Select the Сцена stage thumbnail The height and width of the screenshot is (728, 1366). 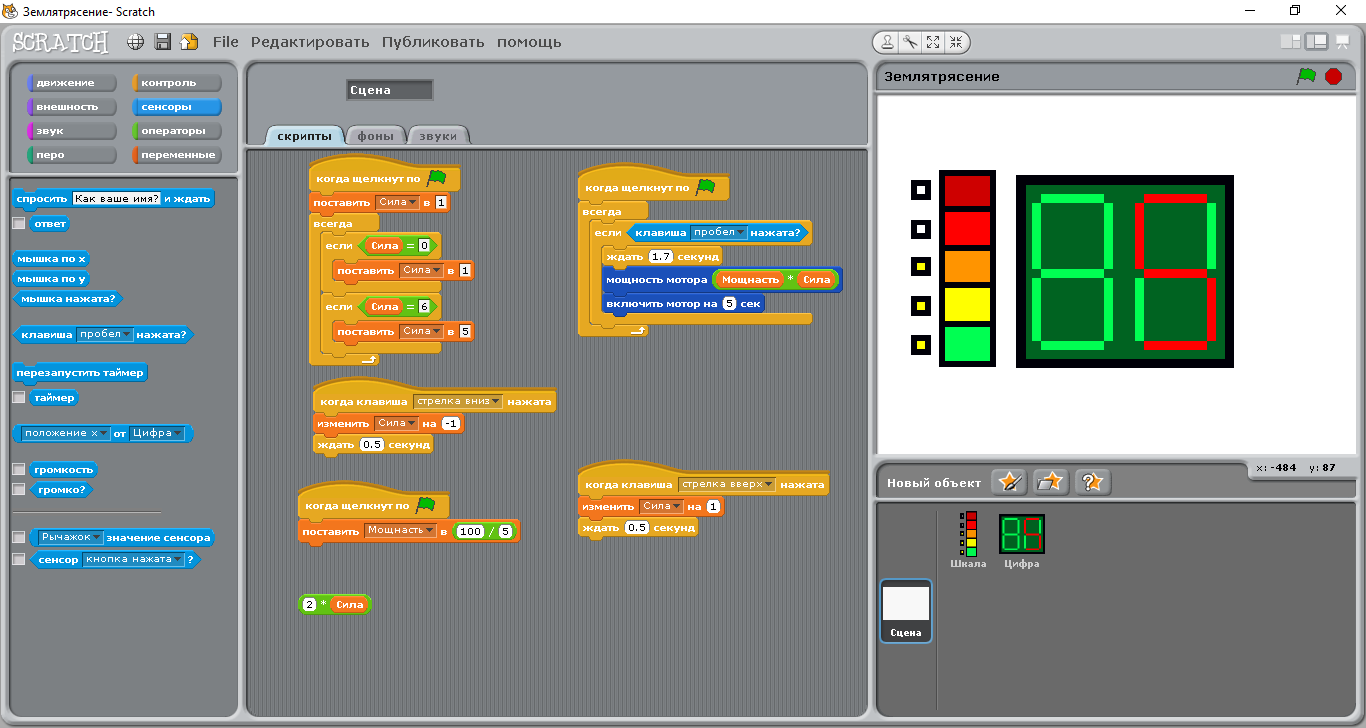pyautogui.click(x=907, y=611)
